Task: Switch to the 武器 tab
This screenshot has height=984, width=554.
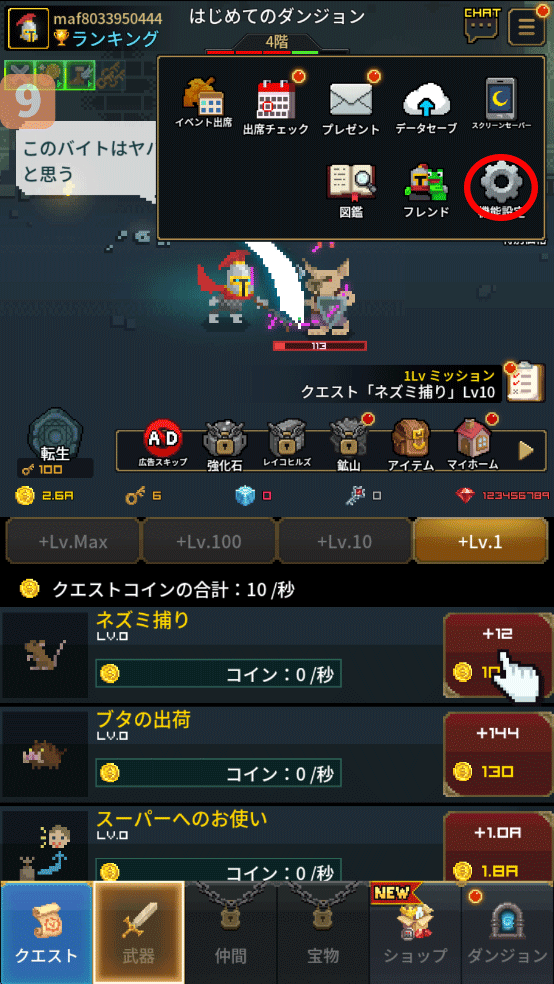Action: click(x=139, y=932)
